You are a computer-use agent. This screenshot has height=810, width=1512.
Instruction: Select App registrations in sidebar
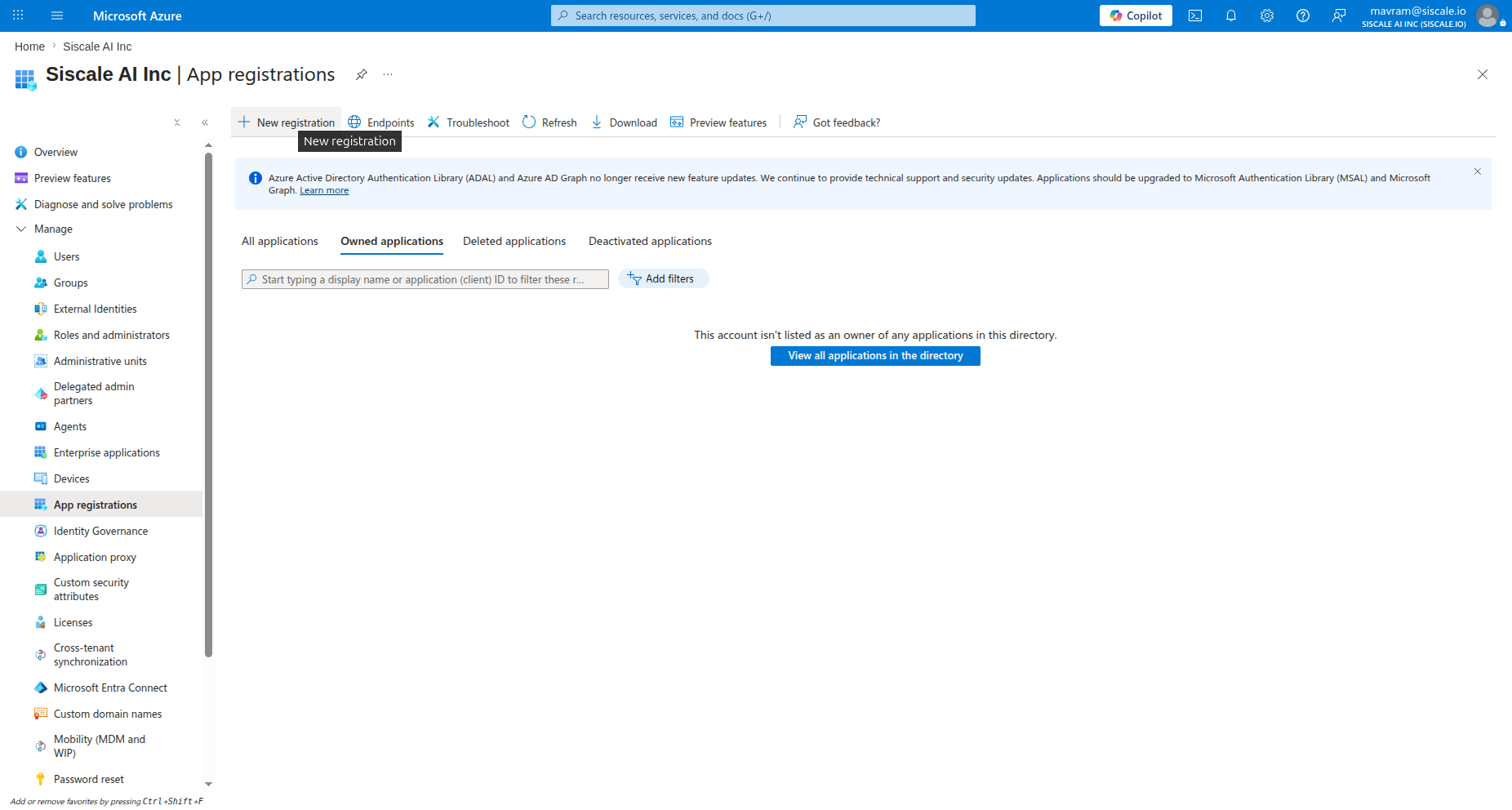click(x=101, y=505)
